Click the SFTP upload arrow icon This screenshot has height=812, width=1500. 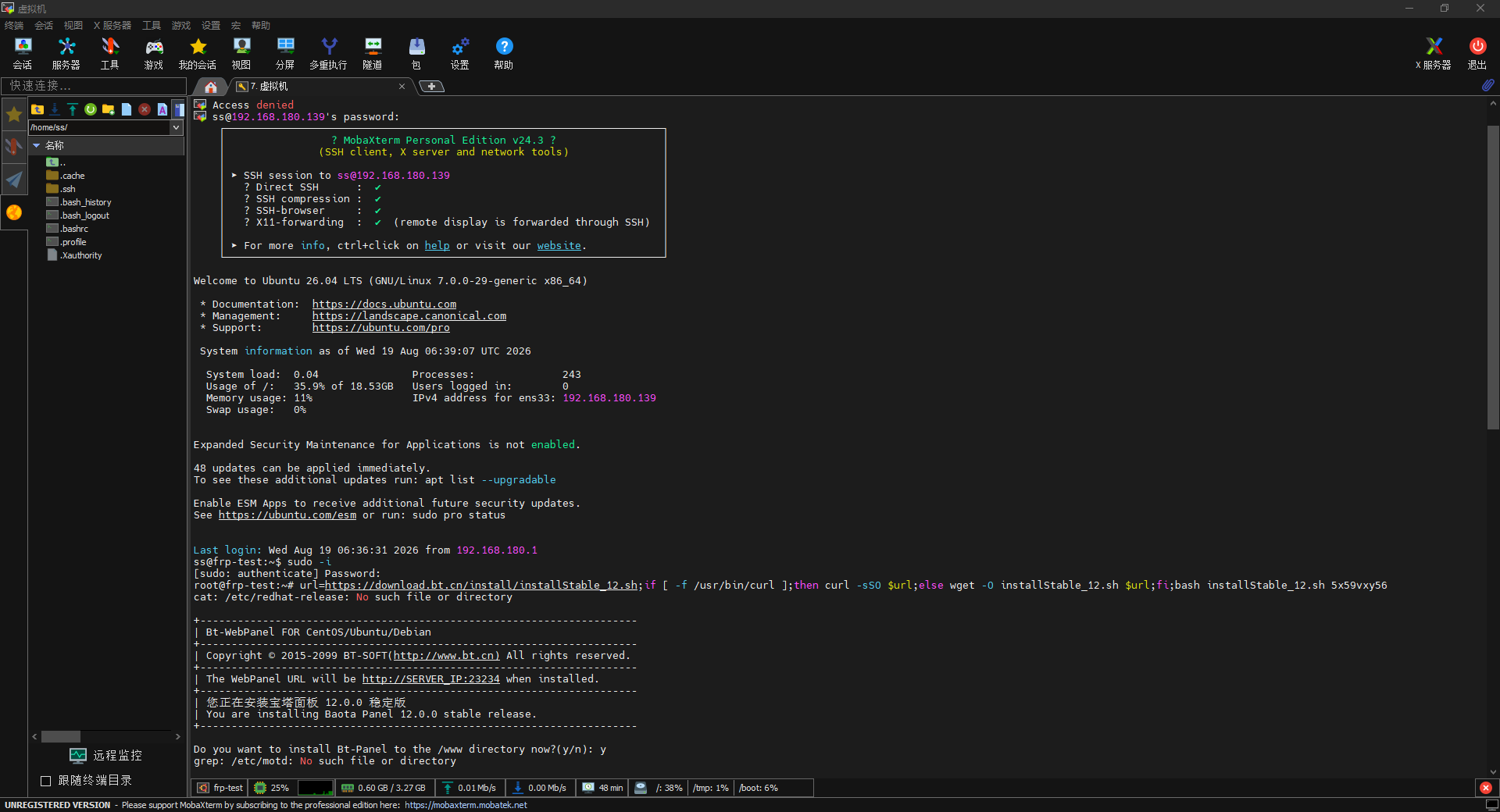point(73,109)
